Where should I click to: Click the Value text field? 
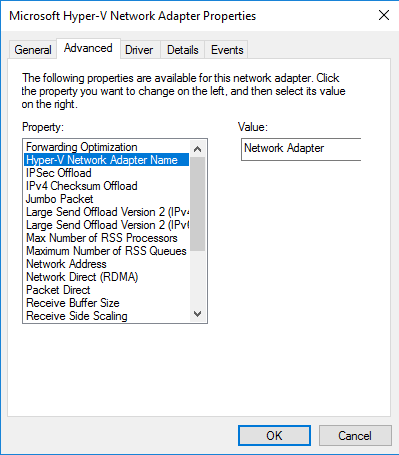[301, 149]
